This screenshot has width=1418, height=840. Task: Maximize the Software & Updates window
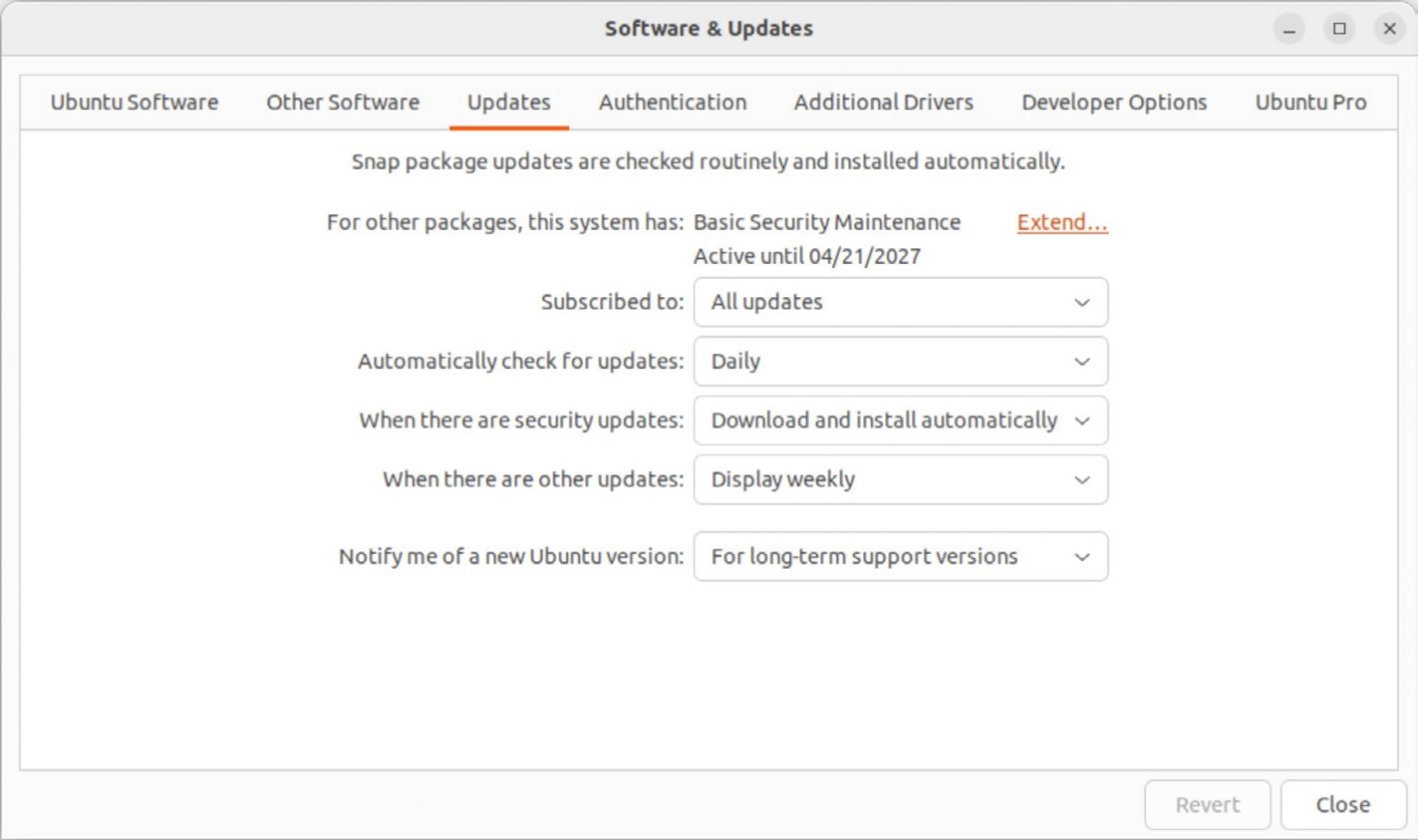[1340, 29]
